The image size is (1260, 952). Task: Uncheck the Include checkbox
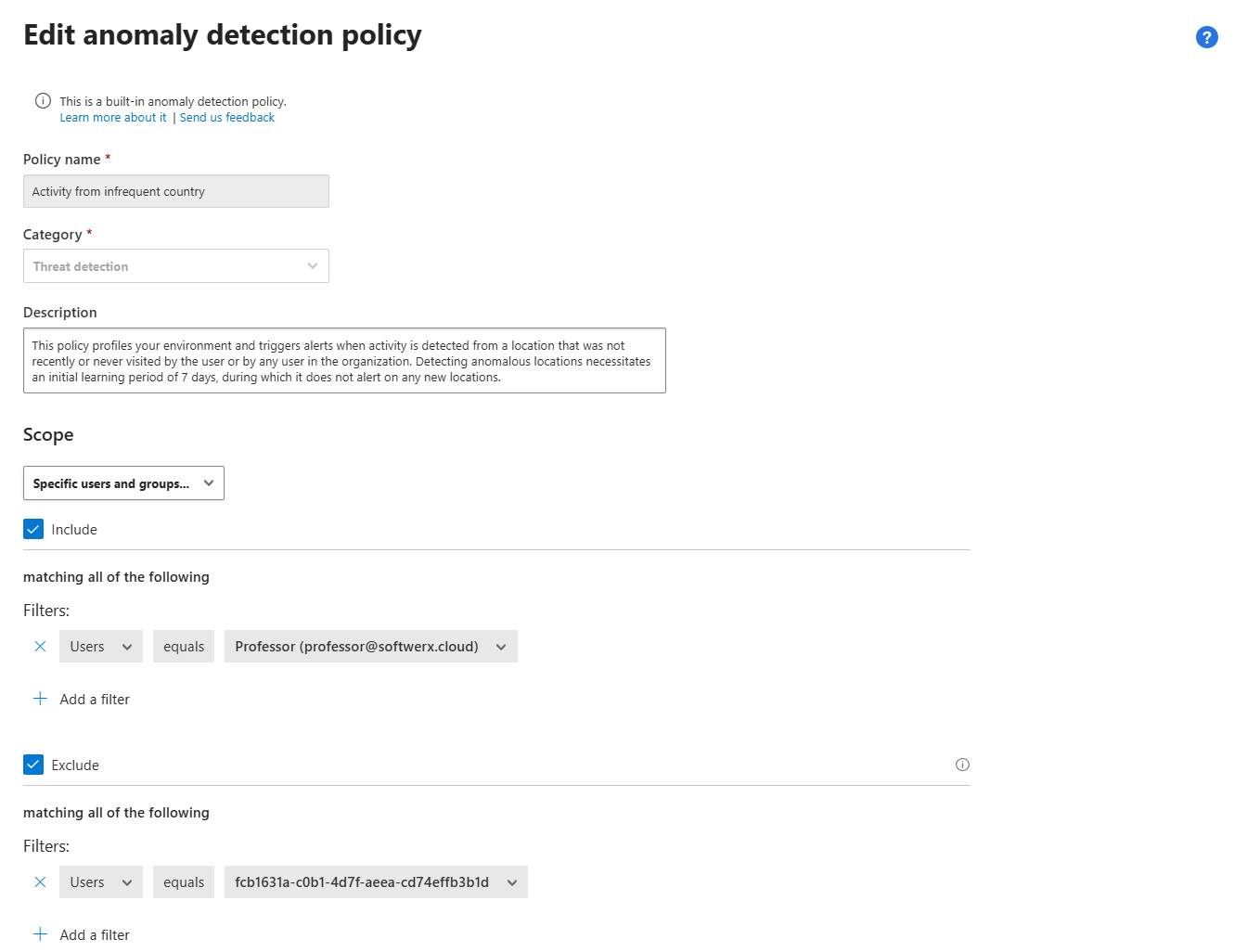click(33, 529)
